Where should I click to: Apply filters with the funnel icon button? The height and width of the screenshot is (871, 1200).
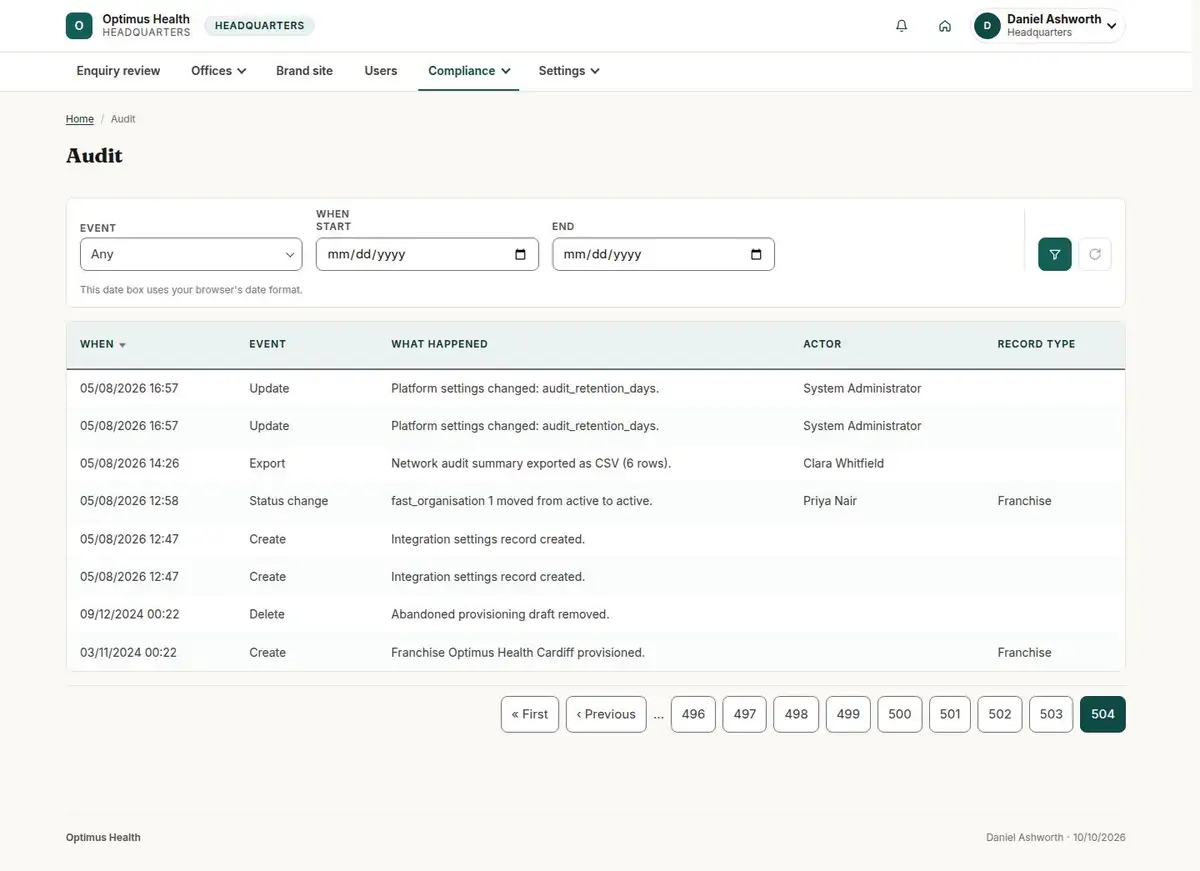tap(1055, 254)
